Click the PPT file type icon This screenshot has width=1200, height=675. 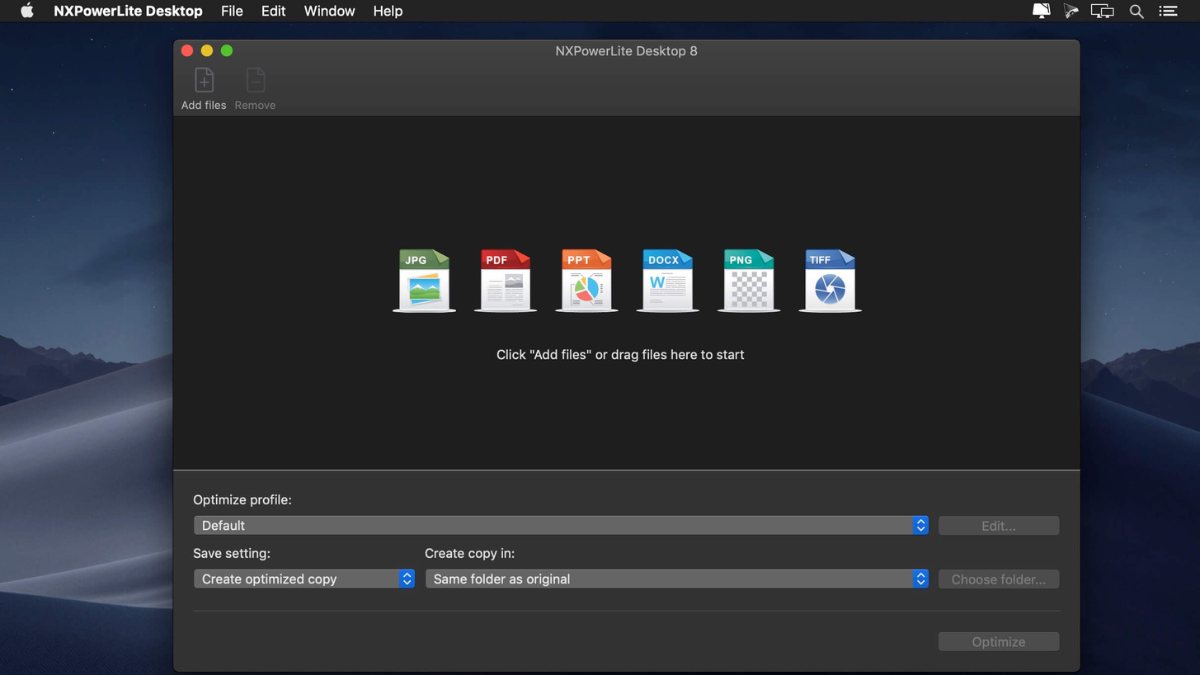point(586,280)
